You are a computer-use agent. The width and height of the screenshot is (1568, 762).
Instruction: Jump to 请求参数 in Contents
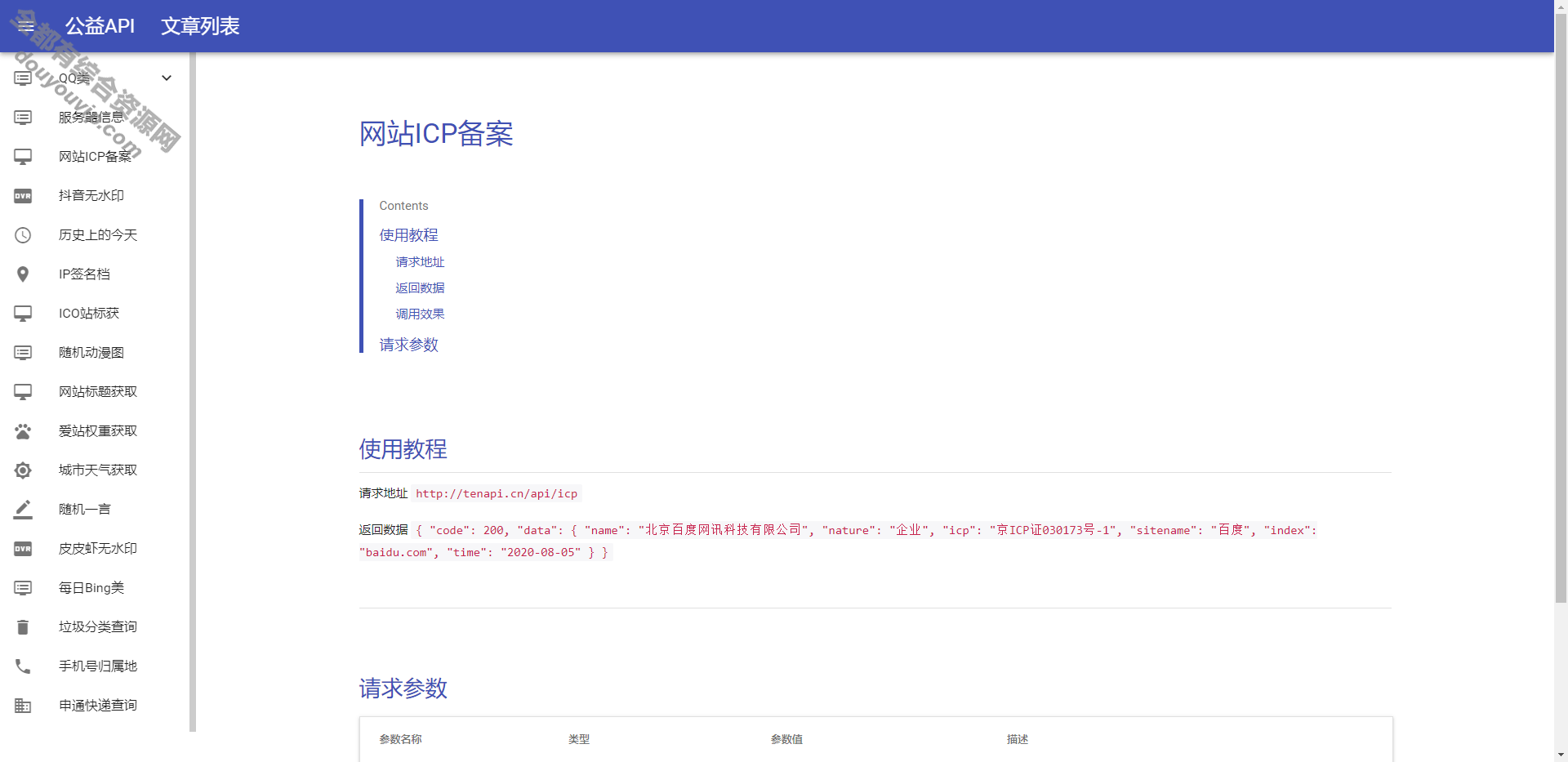tap(408, 345)
